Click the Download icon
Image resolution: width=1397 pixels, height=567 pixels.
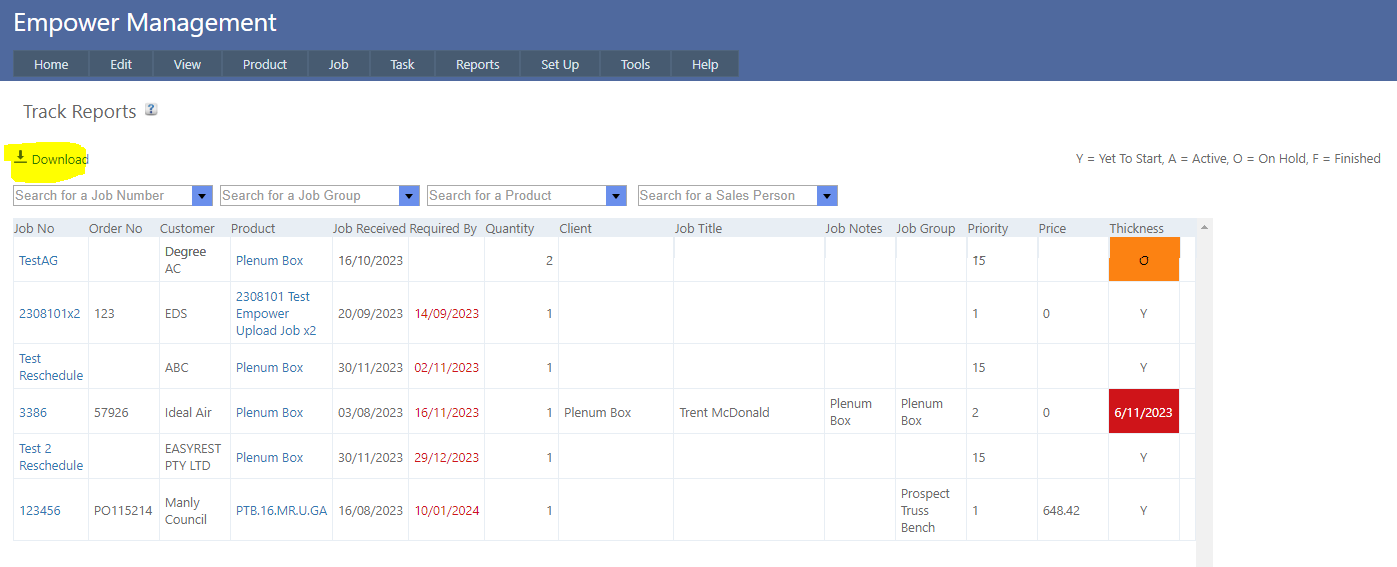(20, 157)
